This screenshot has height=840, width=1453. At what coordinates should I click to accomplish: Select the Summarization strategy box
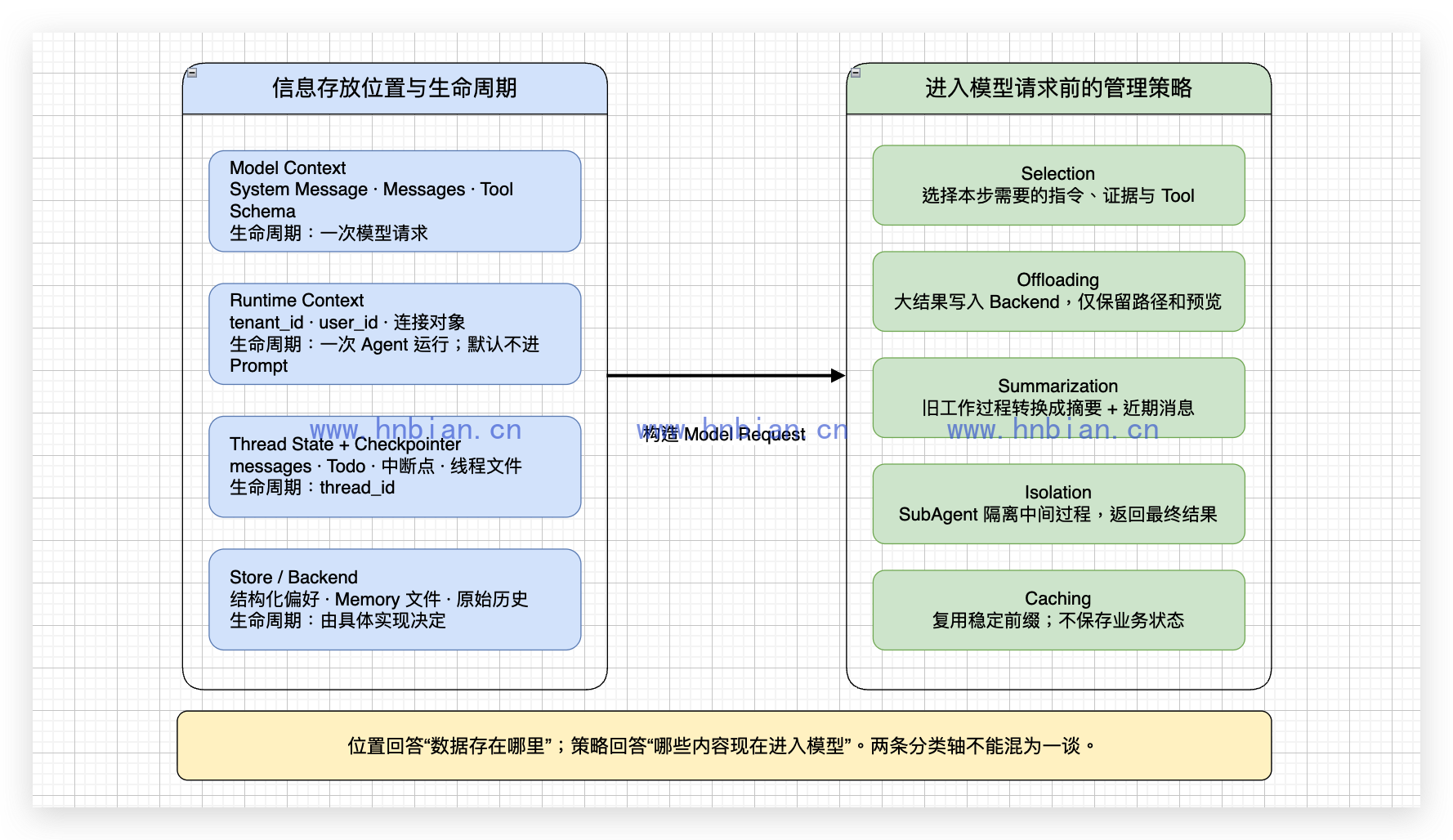[1058, 397]
